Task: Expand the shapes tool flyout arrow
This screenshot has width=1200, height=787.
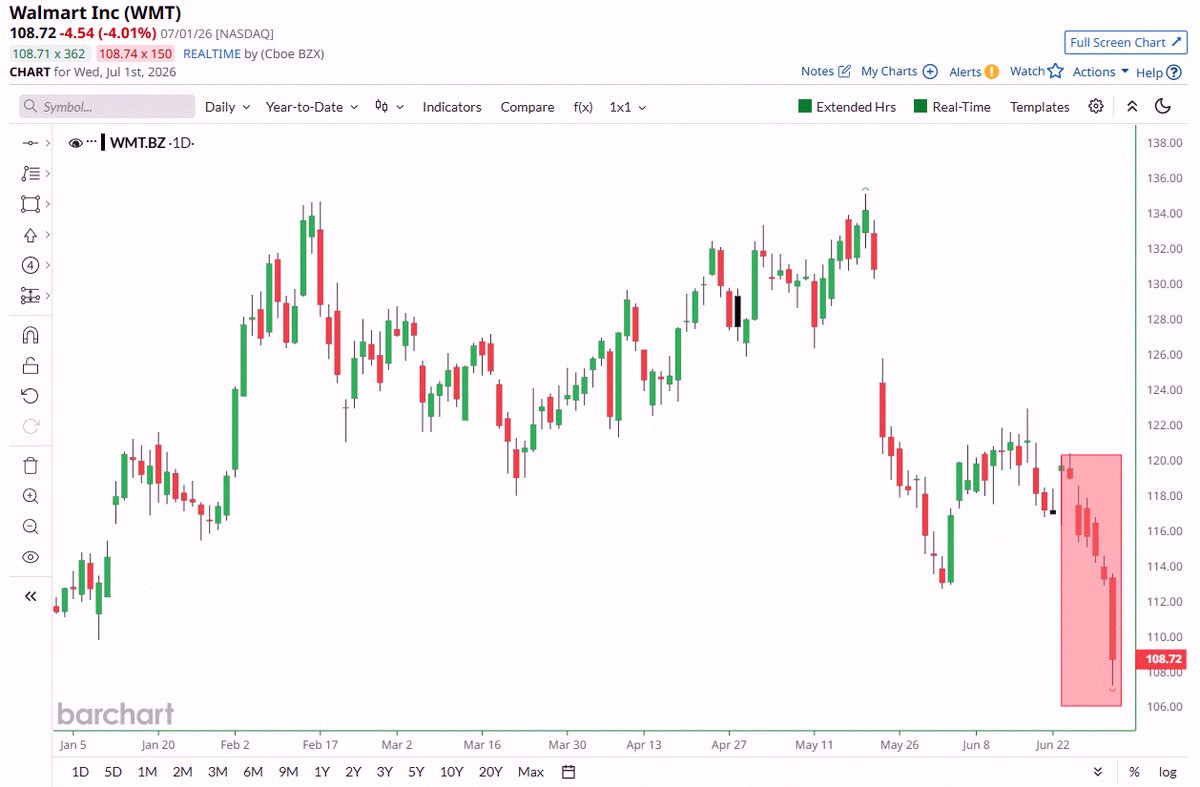Action: [47, 204]
